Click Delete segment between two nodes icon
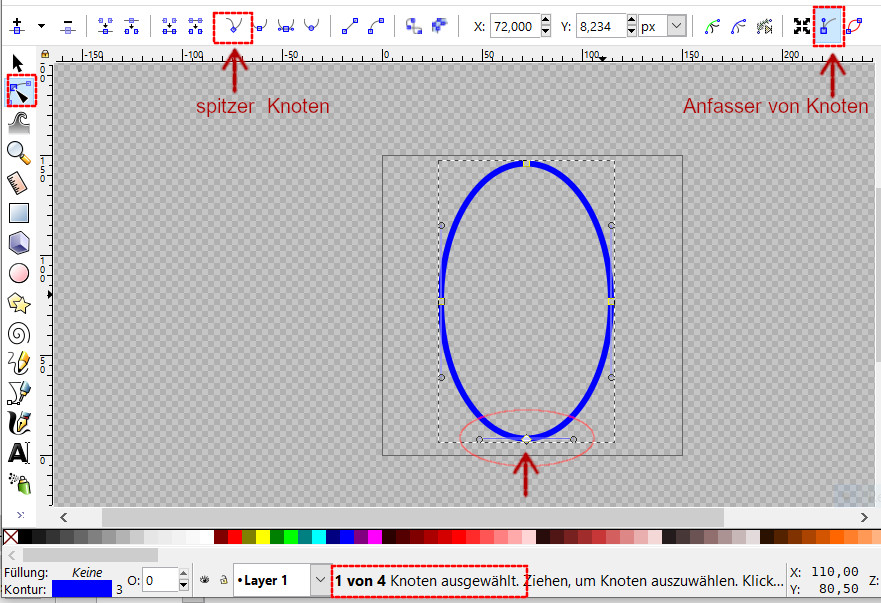The width and height of the screenshot is (881, 603). click(196, 26)
